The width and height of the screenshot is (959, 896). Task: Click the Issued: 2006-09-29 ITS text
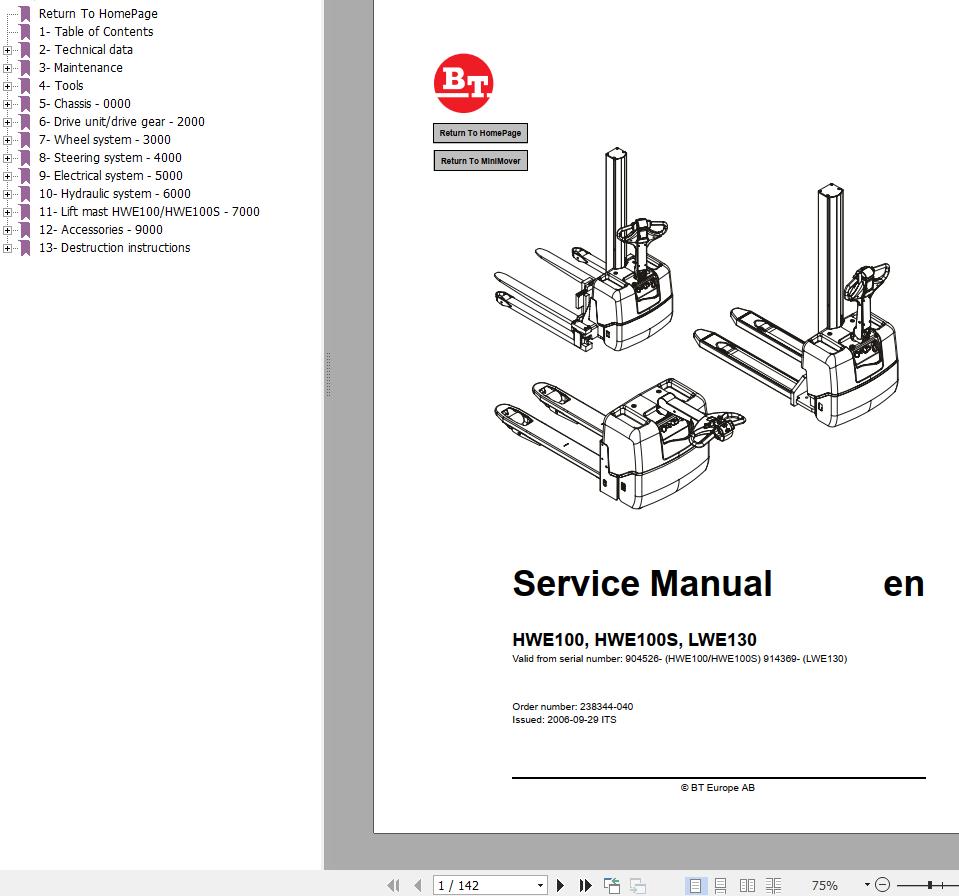(x=564, y=720)
